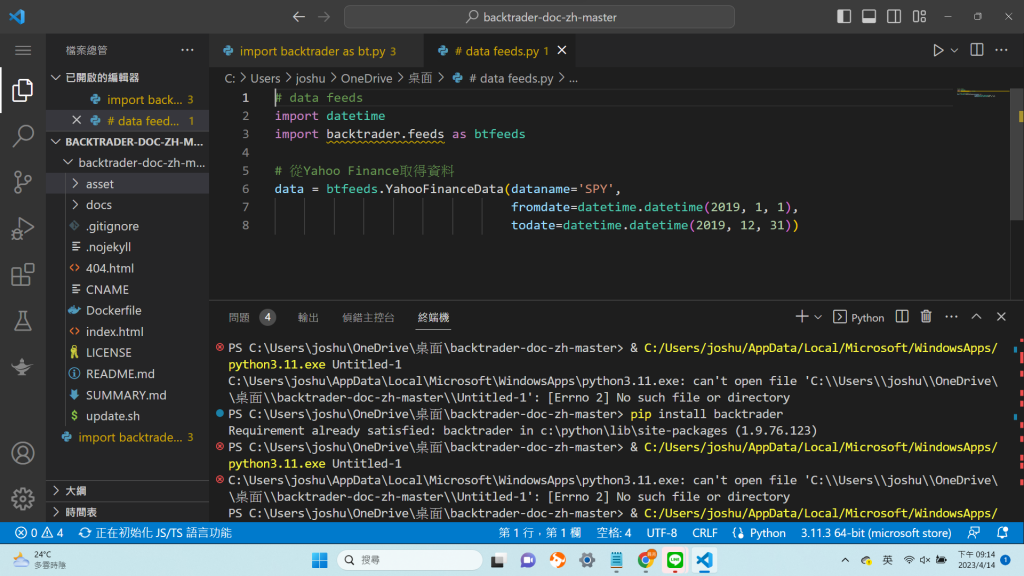Go back with the navigation arrow

click(x=299, y=17)
